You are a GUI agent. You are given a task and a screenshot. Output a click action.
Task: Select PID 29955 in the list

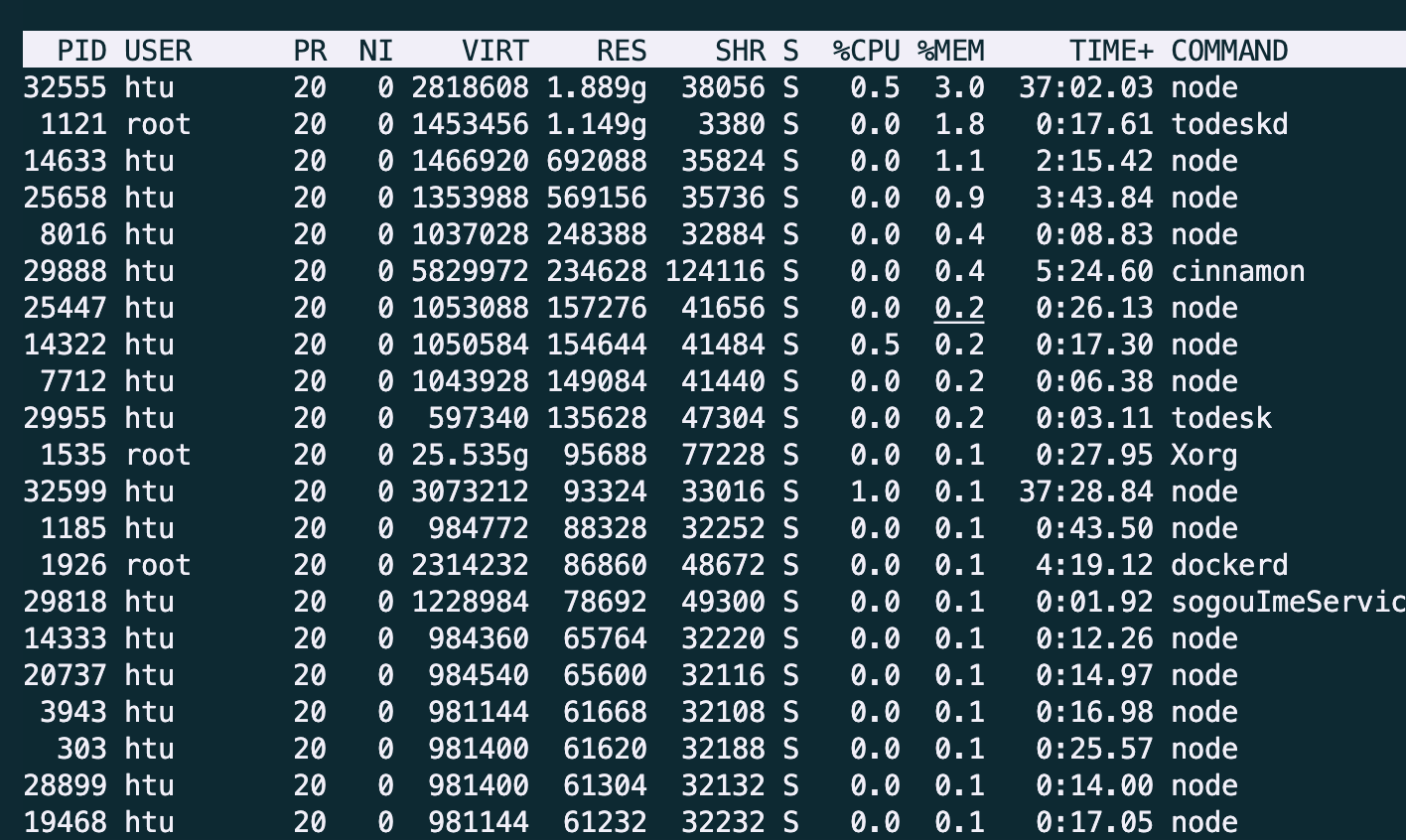point(65,418)
